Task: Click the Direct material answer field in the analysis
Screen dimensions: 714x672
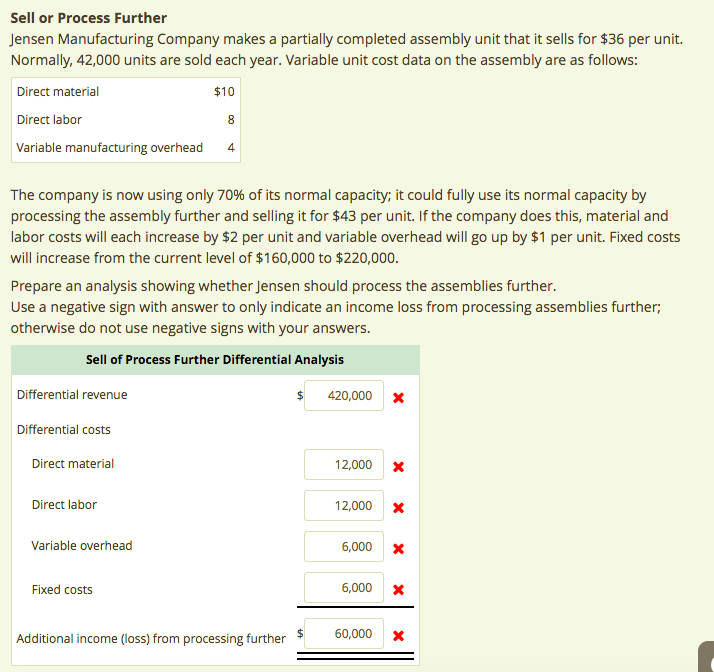Action: pos(344,465)
